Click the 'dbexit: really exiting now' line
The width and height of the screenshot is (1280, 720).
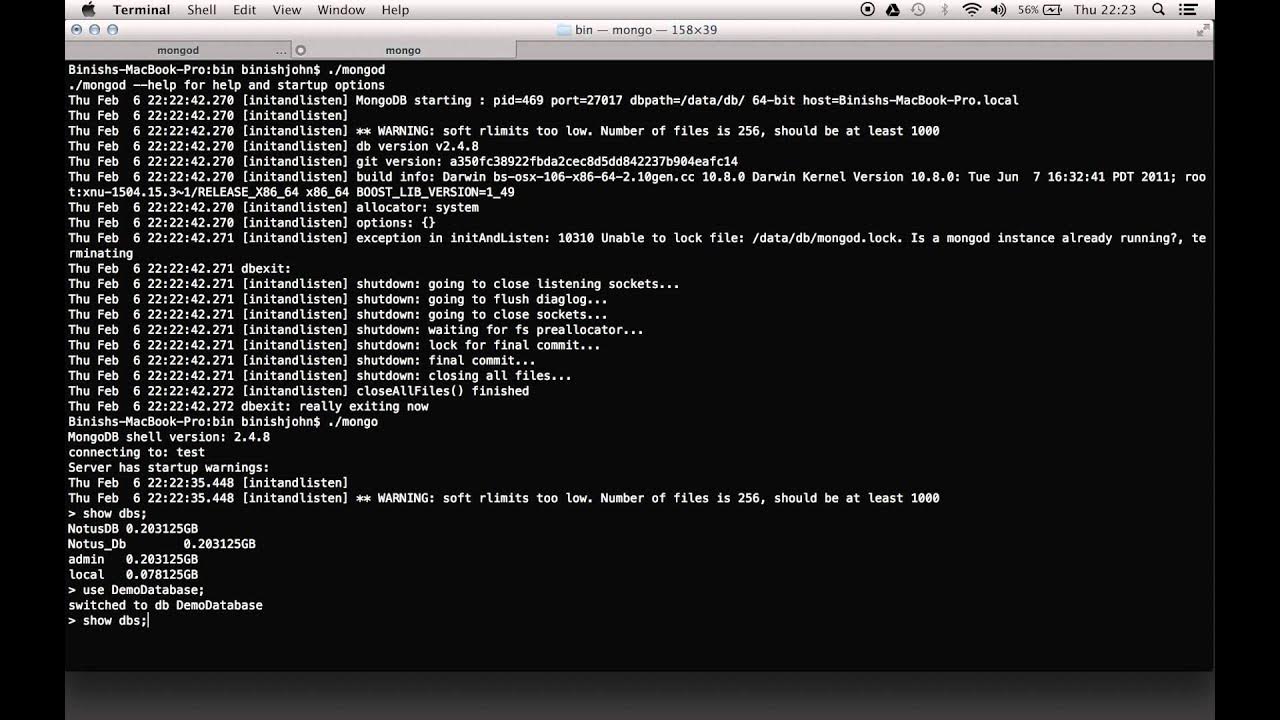coord(248,406)
